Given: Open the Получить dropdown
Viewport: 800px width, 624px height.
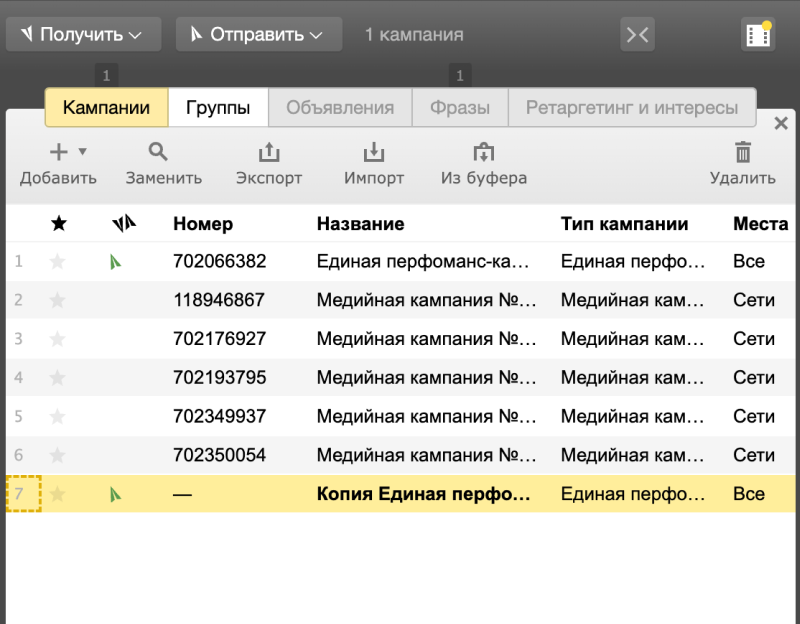Looking at the screenshot, I should tap(82, 34).
